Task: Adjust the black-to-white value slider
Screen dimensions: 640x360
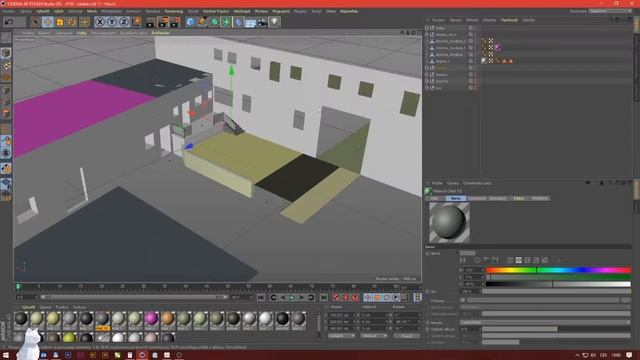Action: [558, 284]
